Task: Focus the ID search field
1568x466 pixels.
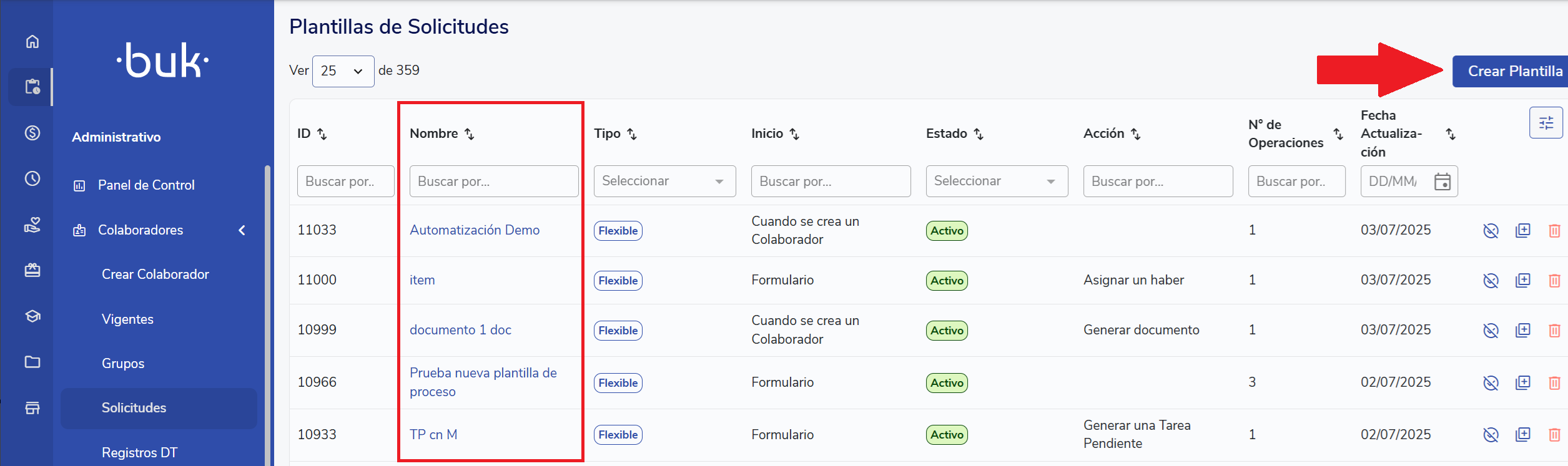Action: pyautogui.click(x=346, y=182)
